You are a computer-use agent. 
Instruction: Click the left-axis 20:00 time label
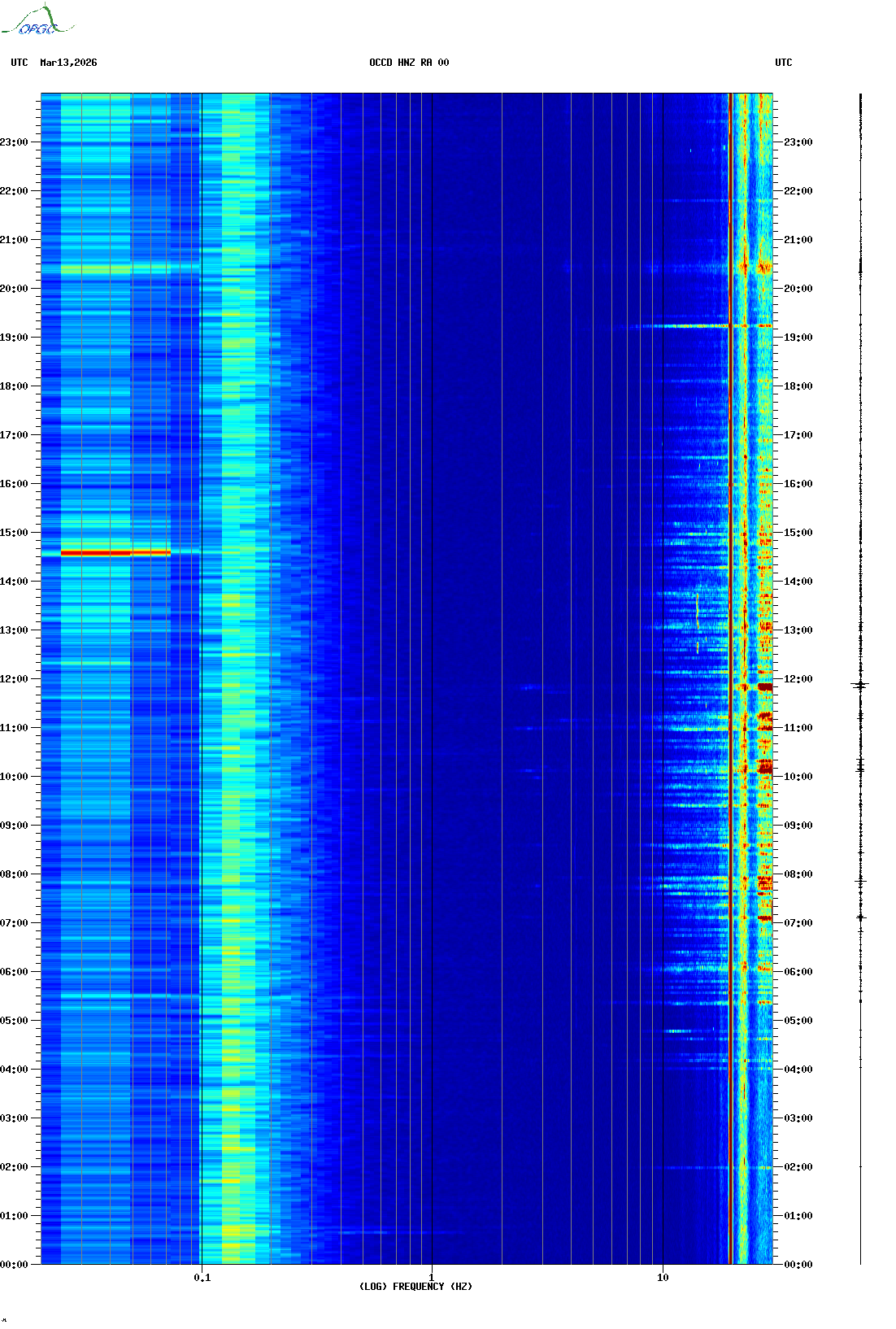[14, 289]
